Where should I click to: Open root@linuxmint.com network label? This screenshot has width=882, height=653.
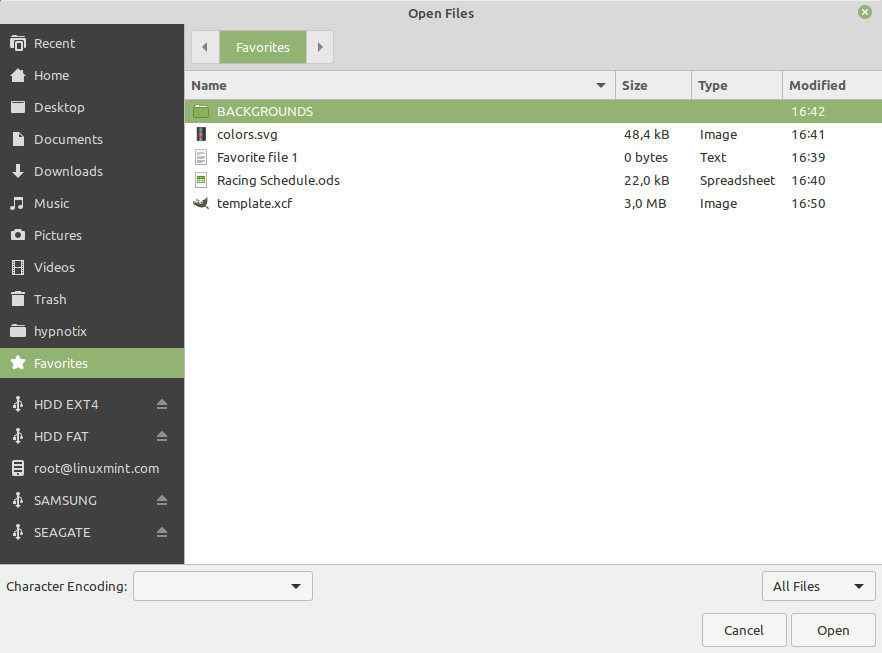[96, 469]
